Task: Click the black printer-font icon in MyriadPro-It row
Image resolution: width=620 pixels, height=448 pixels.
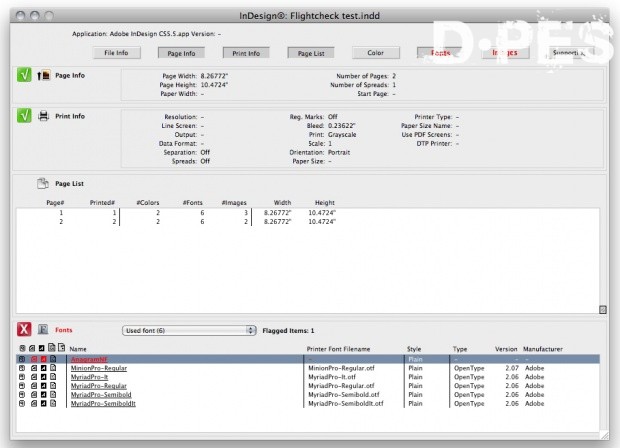Action: pos(43,377)
